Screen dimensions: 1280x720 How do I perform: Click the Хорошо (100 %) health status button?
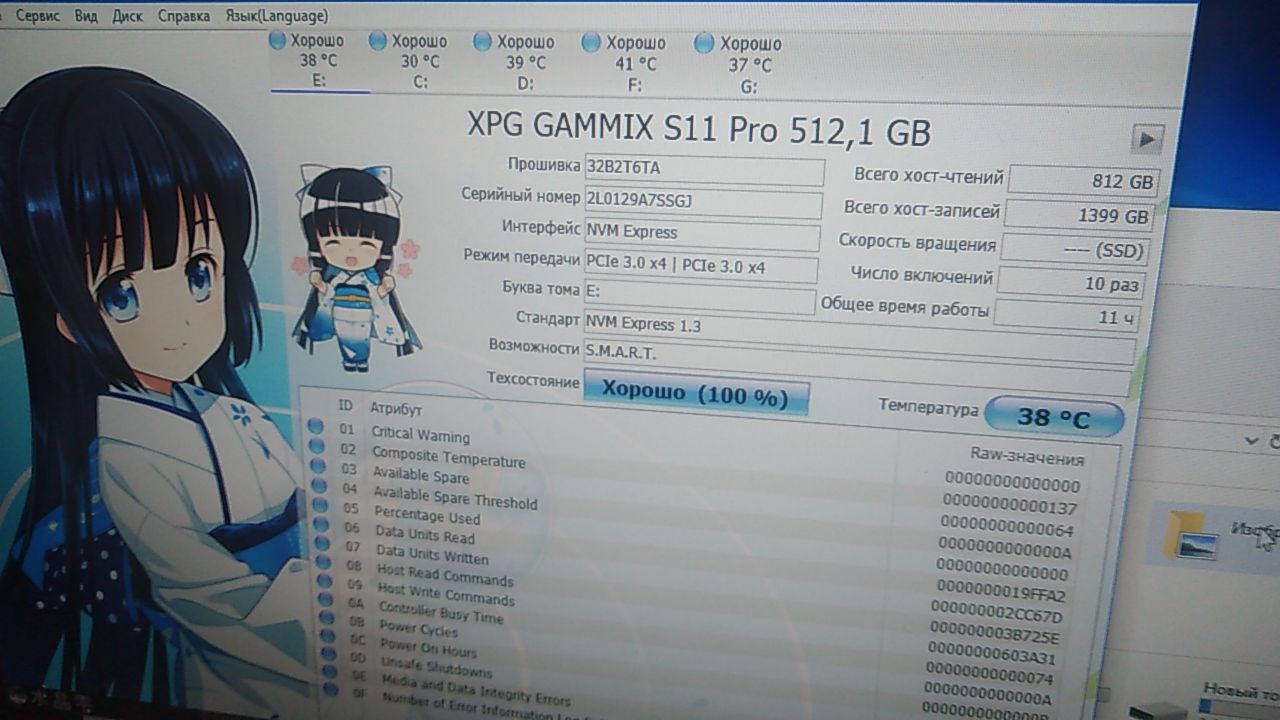[695, 395]
